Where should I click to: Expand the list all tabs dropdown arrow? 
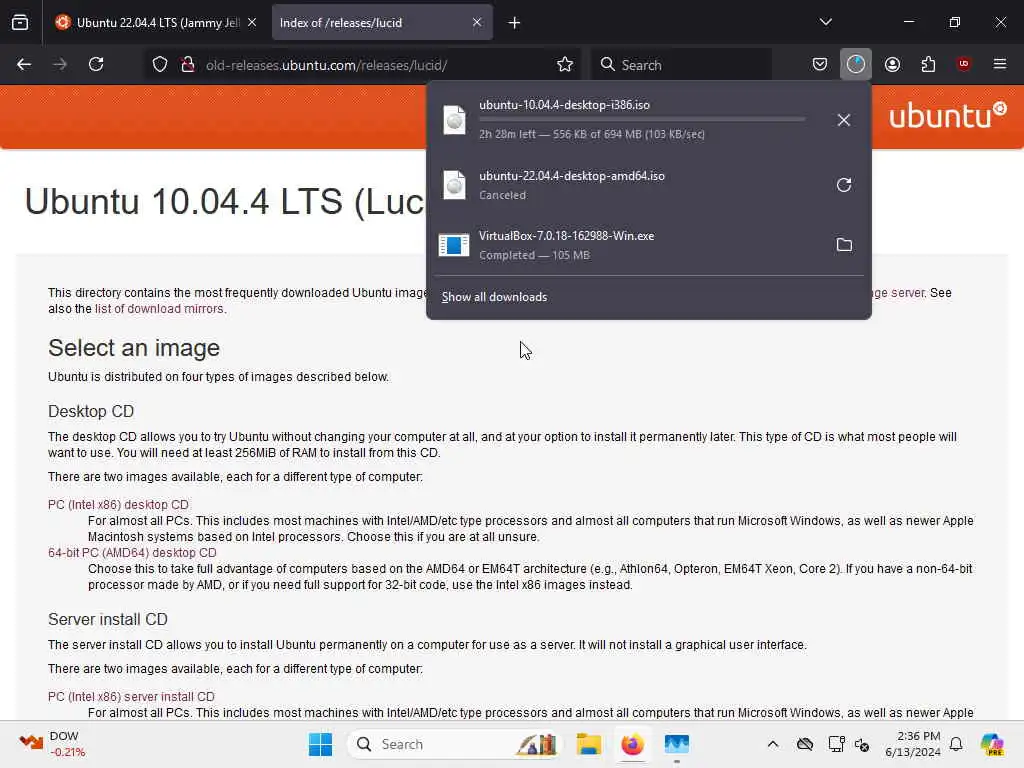[825, 22]
